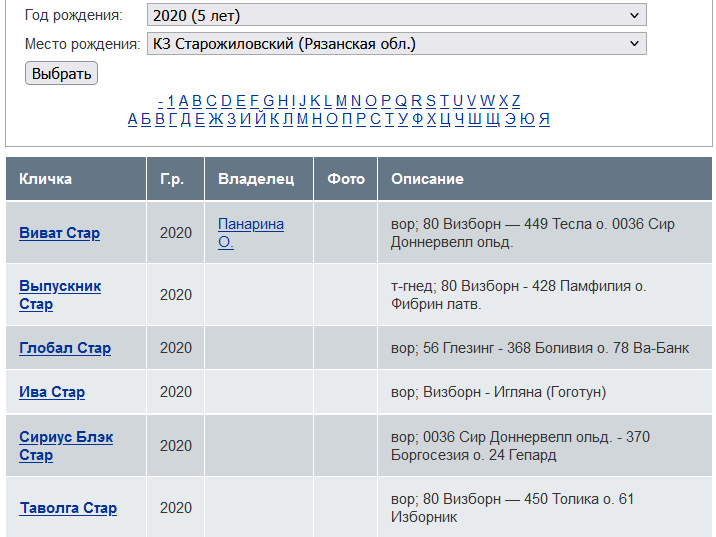The height and width of the screenshot is (537, 716).
Task: Open the Ива Стар link
Action: click(52, 392)
